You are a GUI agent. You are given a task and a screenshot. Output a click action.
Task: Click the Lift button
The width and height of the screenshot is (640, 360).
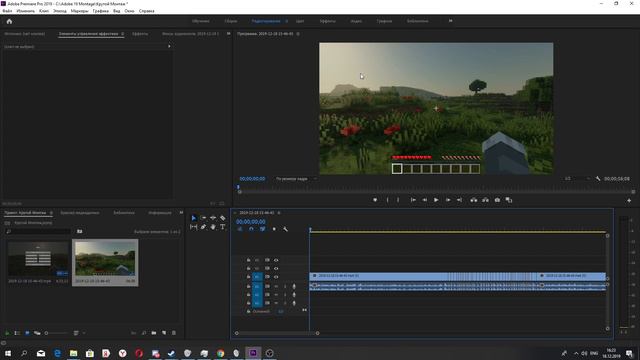(x=473, y=200)
